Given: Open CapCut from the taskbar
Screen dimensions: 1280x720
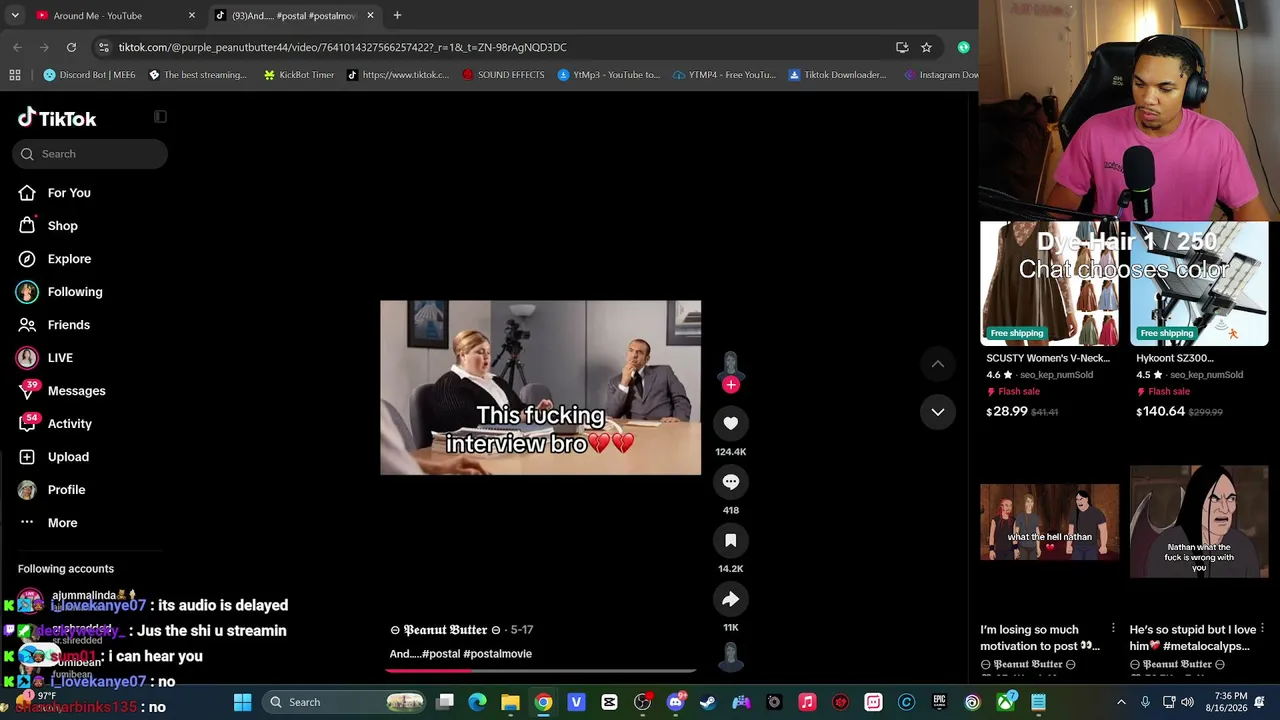Looking at the screenshot, I should (609, 702).
